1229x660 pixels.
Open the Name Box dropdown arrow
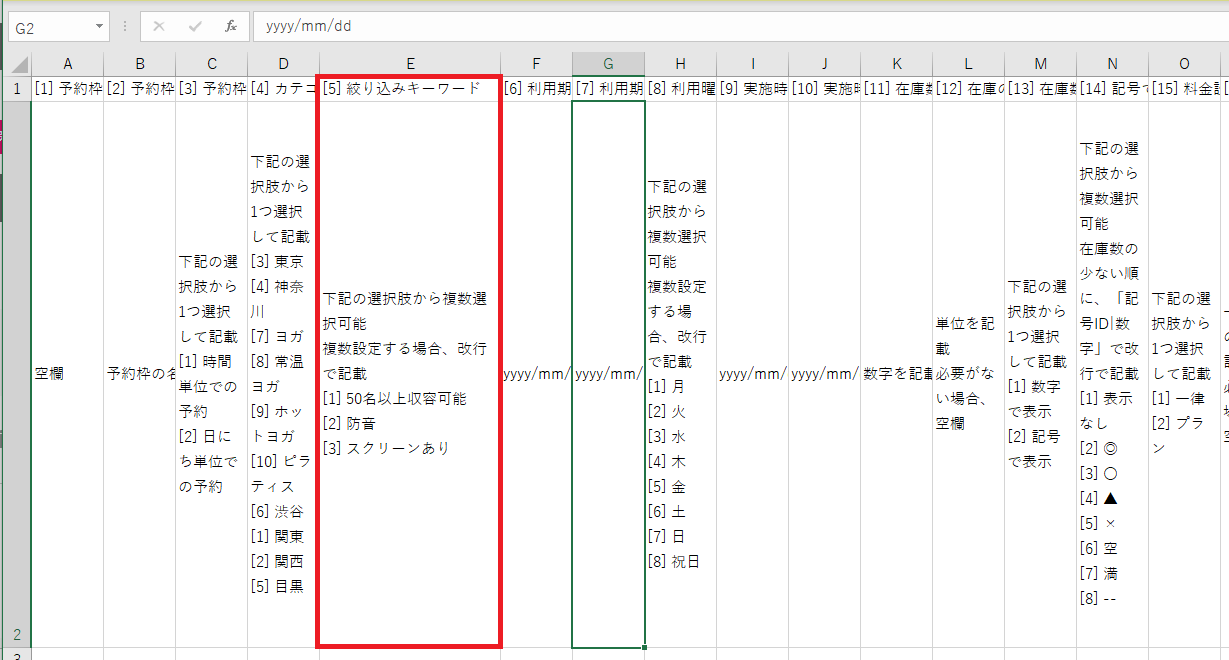[99, 27]
